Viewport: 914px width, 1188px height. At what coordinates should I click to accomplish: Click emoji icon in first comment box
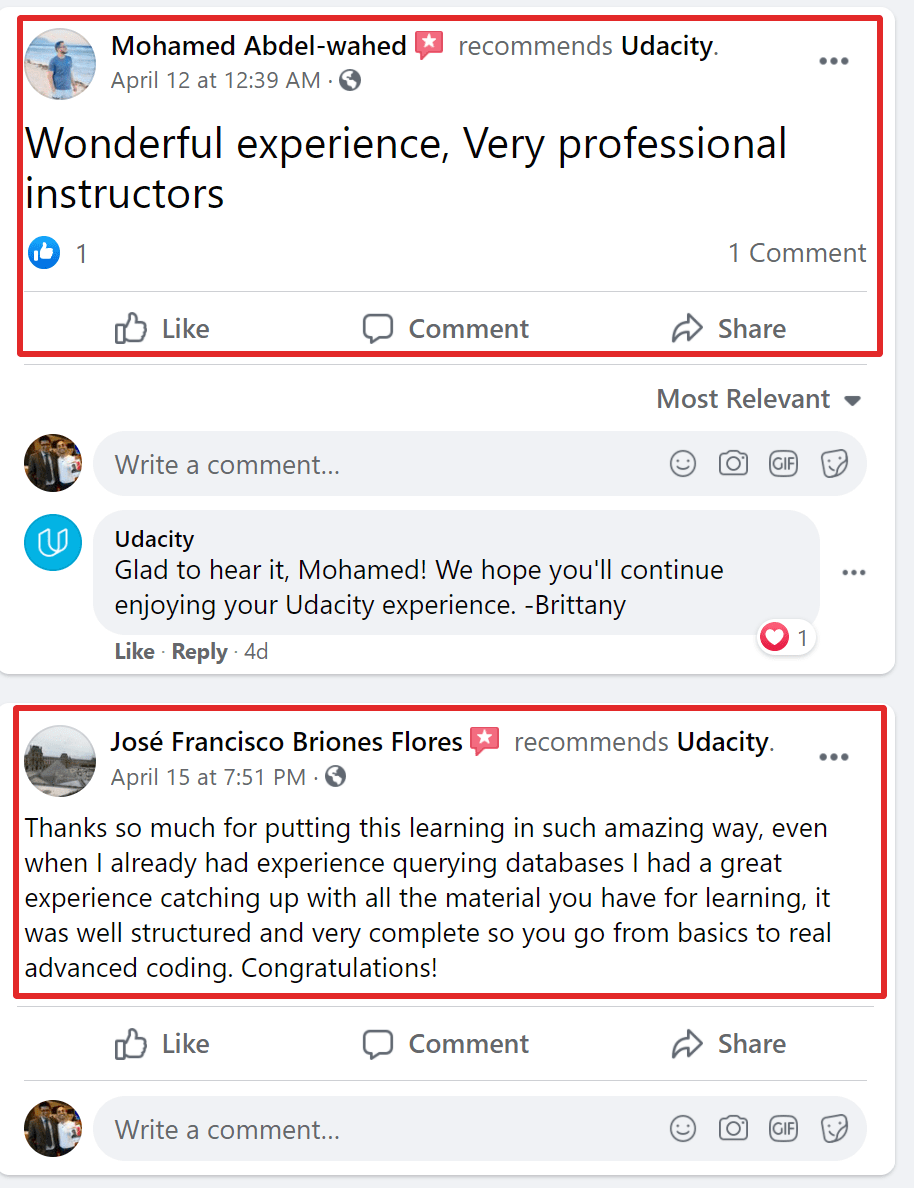(683, 464)
